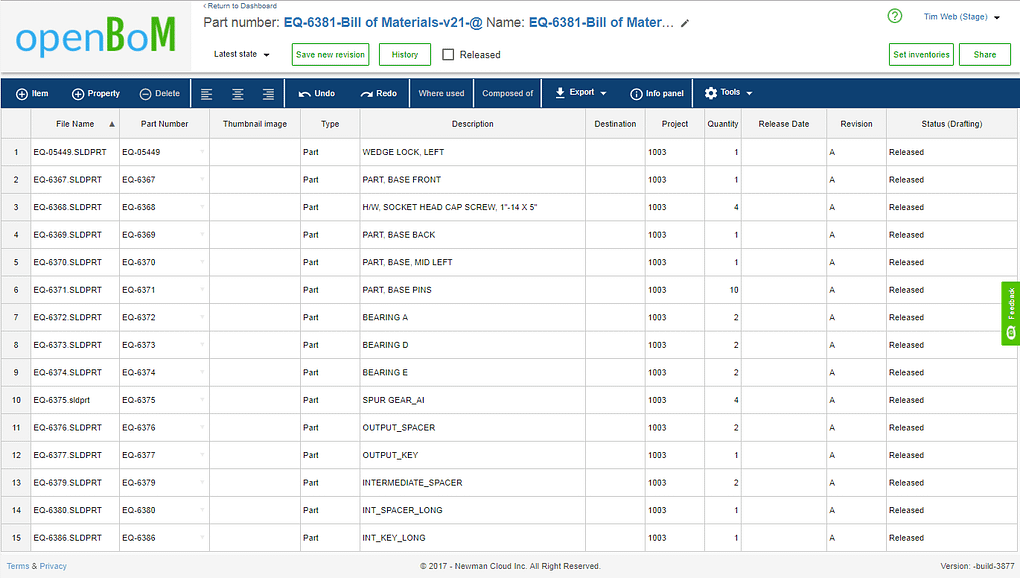Click the add Item plus icon
Viewport: 1020px width, 578px height.
click(21, 94)
